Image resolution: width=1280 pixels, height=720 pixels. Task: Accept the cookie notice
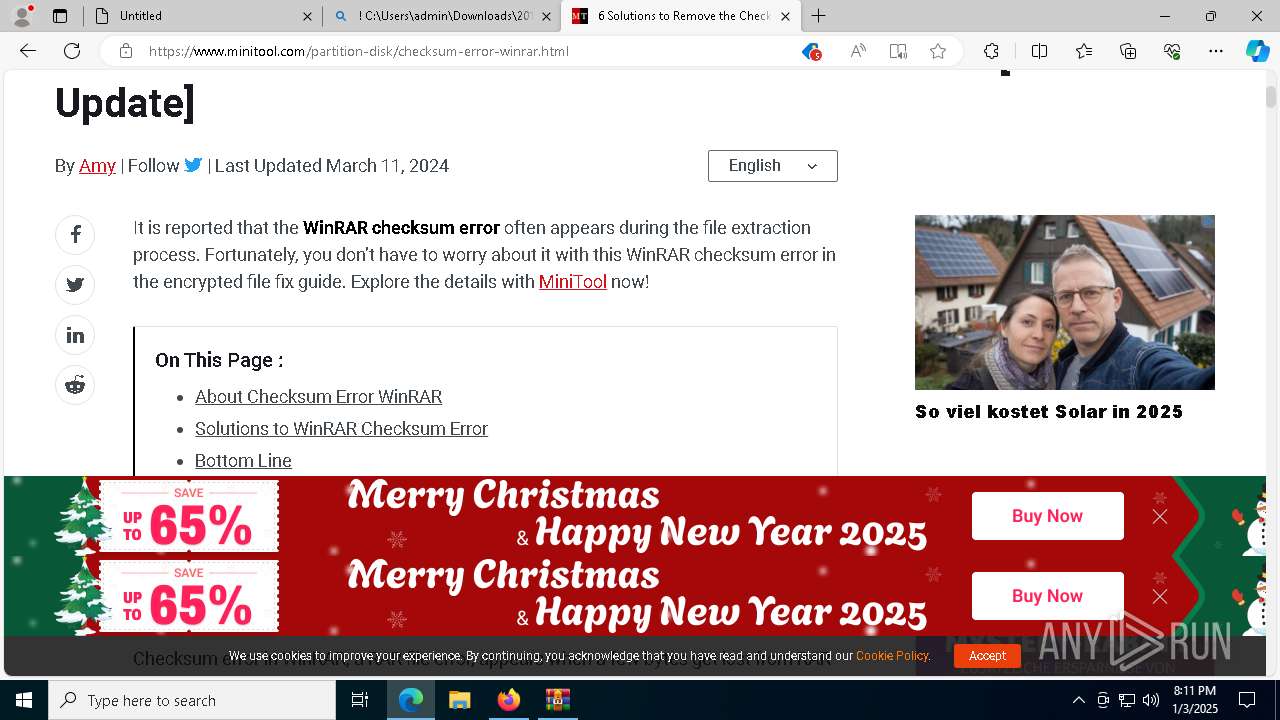[x=987, y=656]
